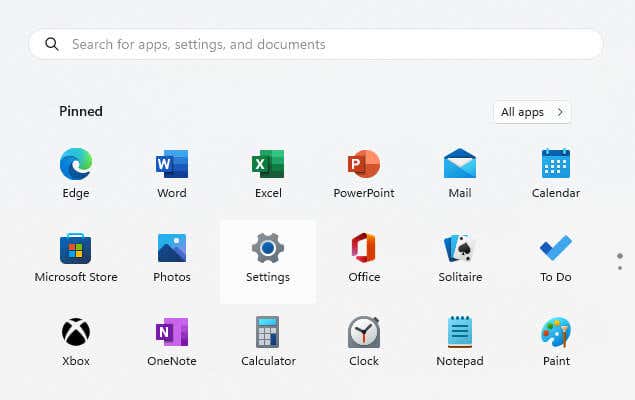635x400 pixels.
Task: Start PowerPoint from the pinned grid
Action: coord(364,164)
